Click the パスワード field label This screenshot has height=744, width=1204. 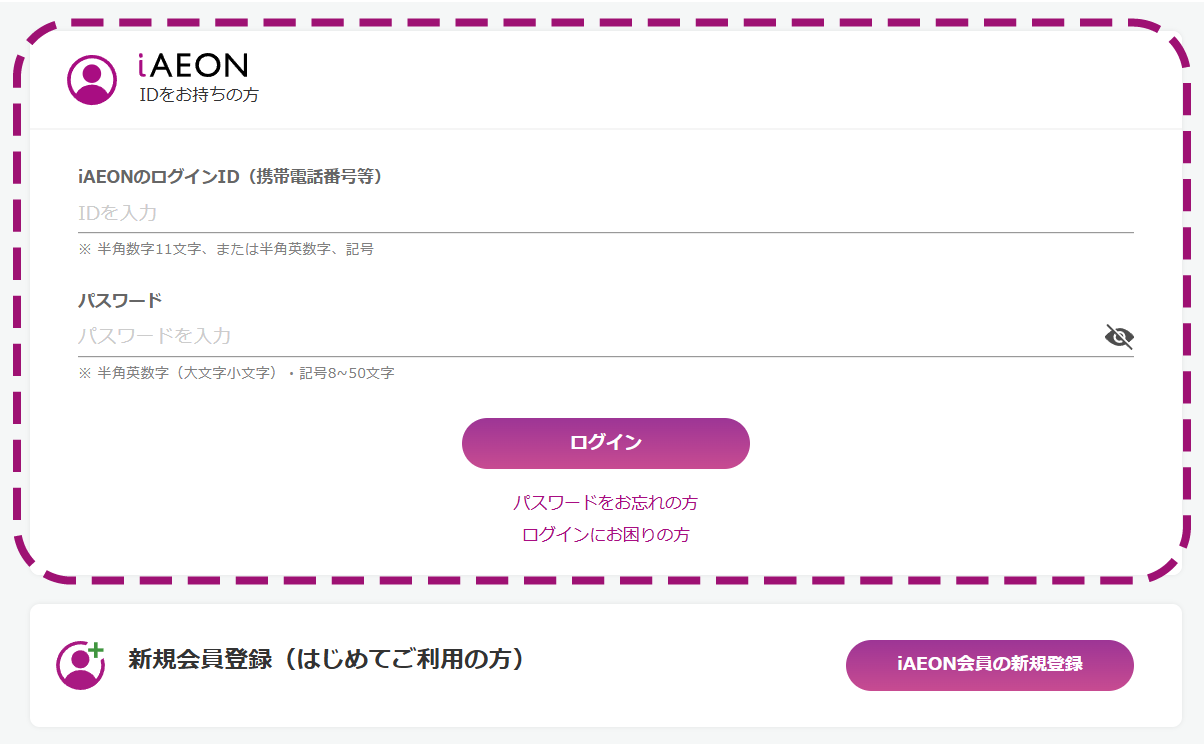tap(120, 300)
